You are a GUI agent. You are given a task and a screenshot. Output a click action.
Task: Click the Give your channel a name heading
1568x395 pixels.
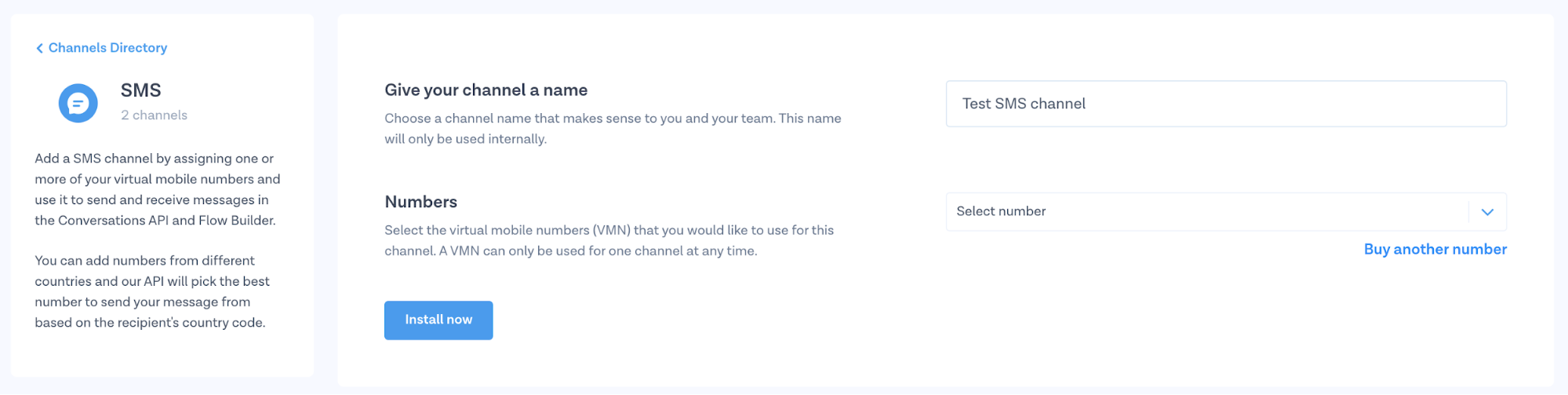coord(486,90)
